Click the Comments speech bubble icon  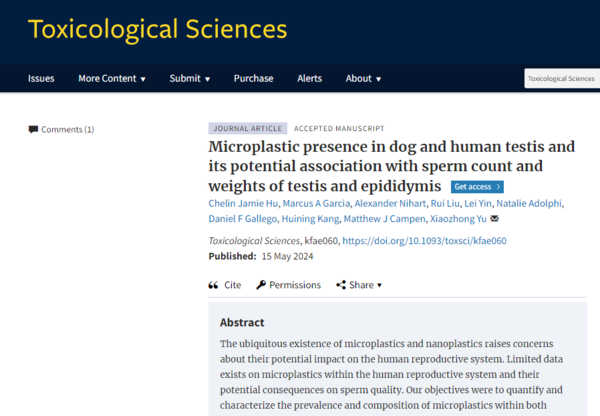pos(33,129)
